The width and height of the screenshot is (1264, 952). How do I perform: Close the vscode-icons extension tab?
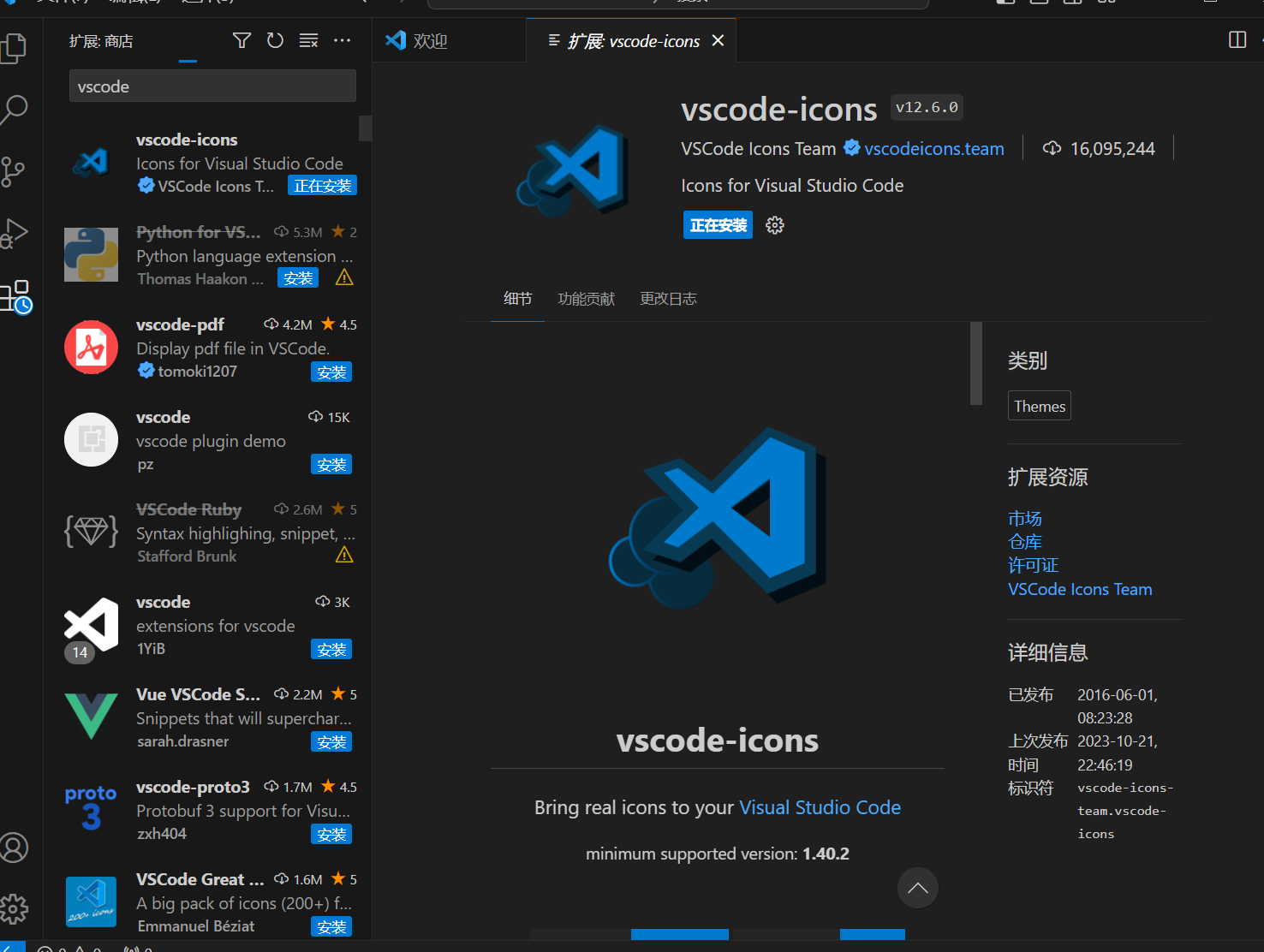click(x=718, y=40)
